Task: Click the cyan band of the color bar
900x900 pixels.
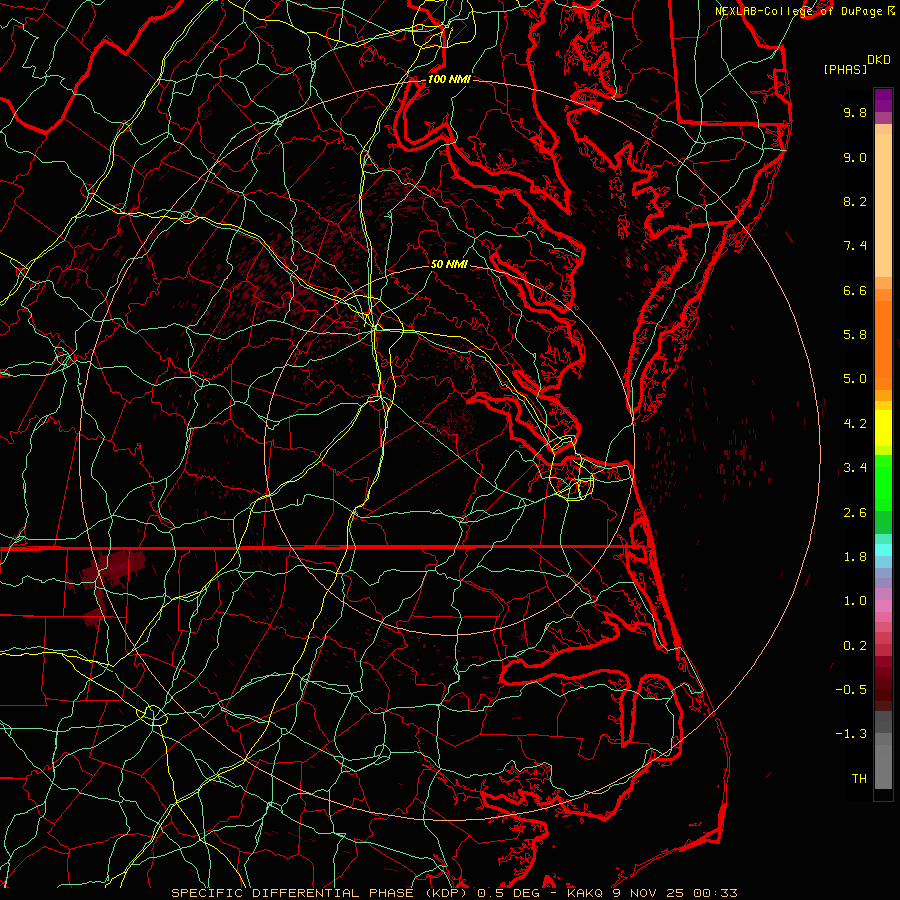Action: tap(883, 550)
